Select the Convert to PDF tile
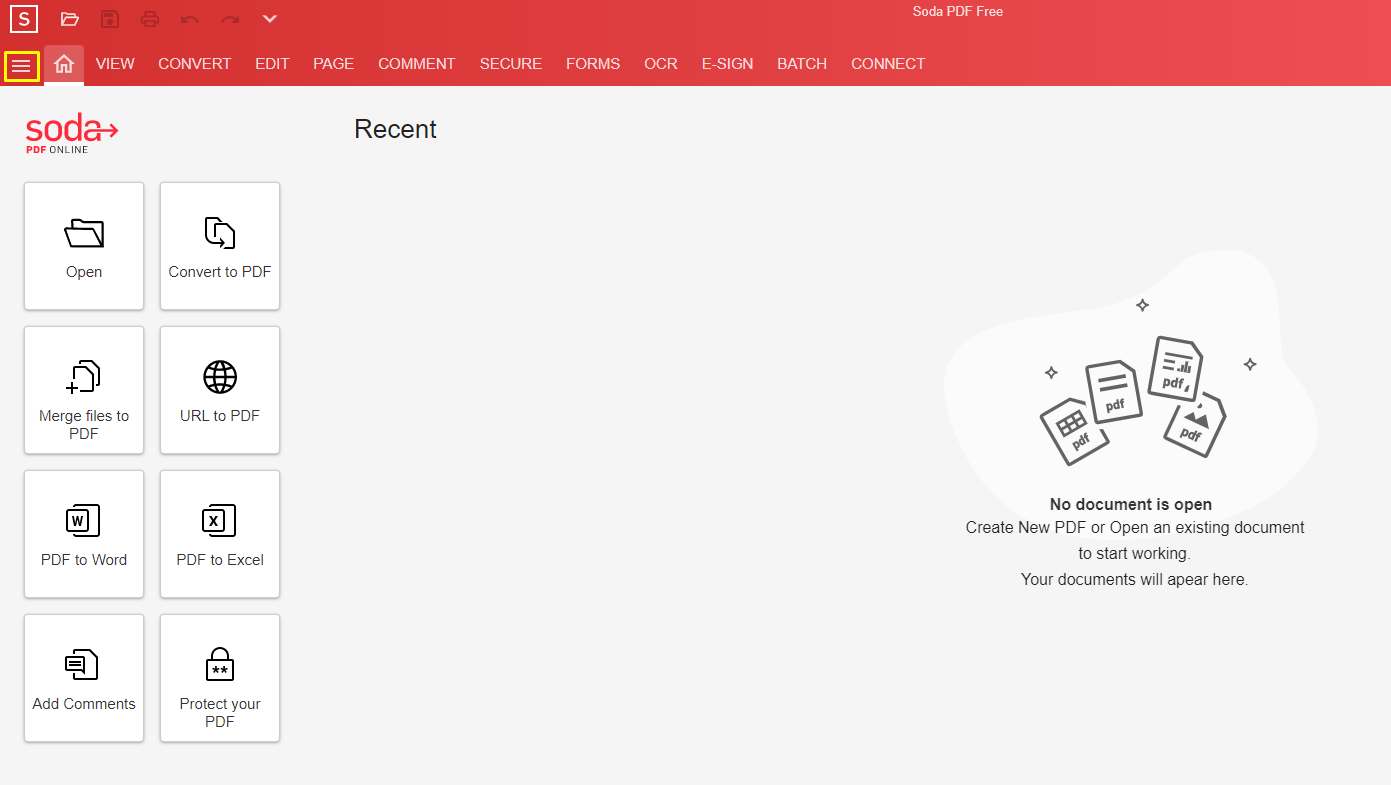The image size is (1391, 785). [219, 246]
